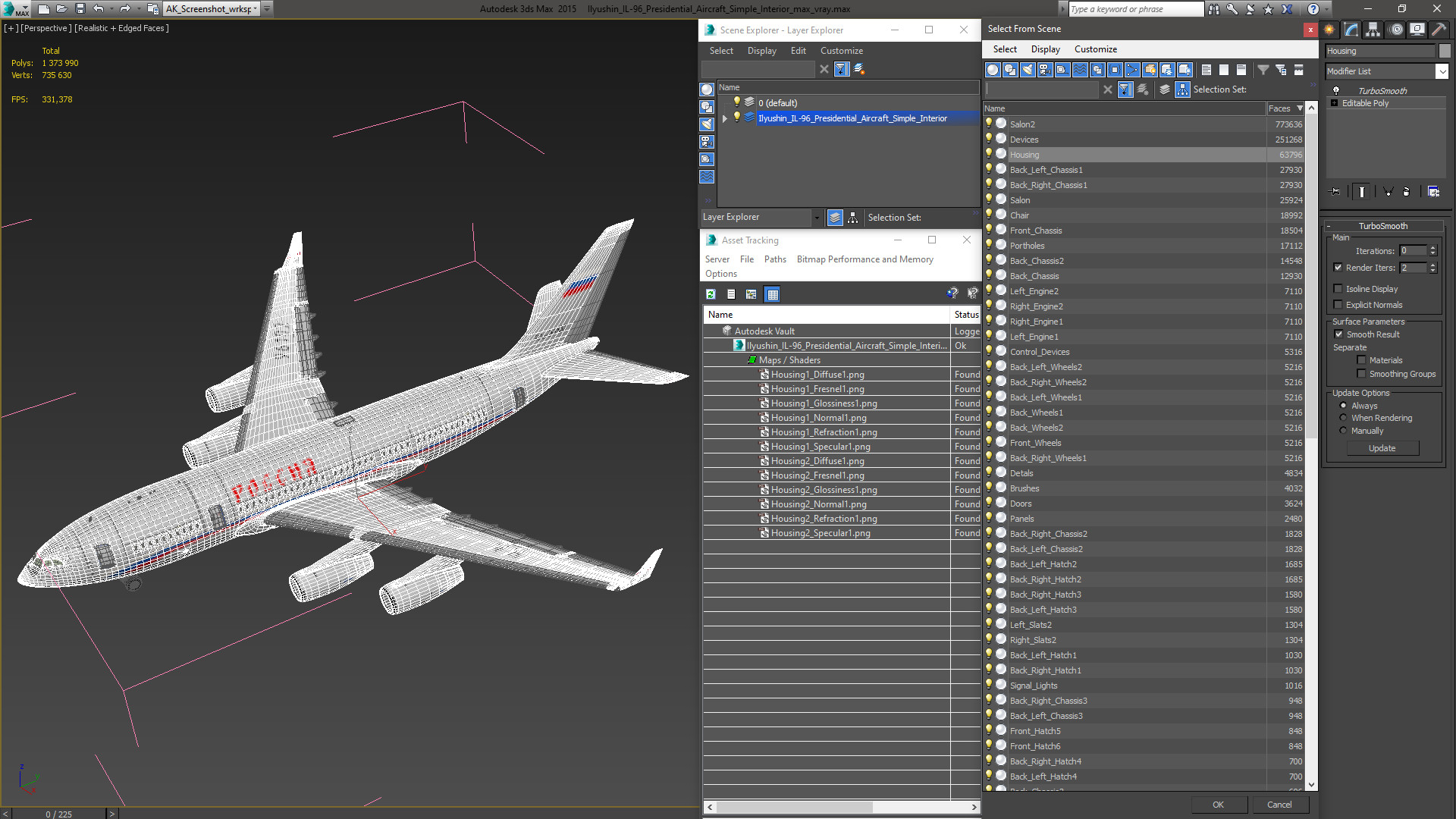The height and width of the screenshot is (819, 1456).
Task: Click Select None icon in Select From Scene
Action: coord(1224,70)
